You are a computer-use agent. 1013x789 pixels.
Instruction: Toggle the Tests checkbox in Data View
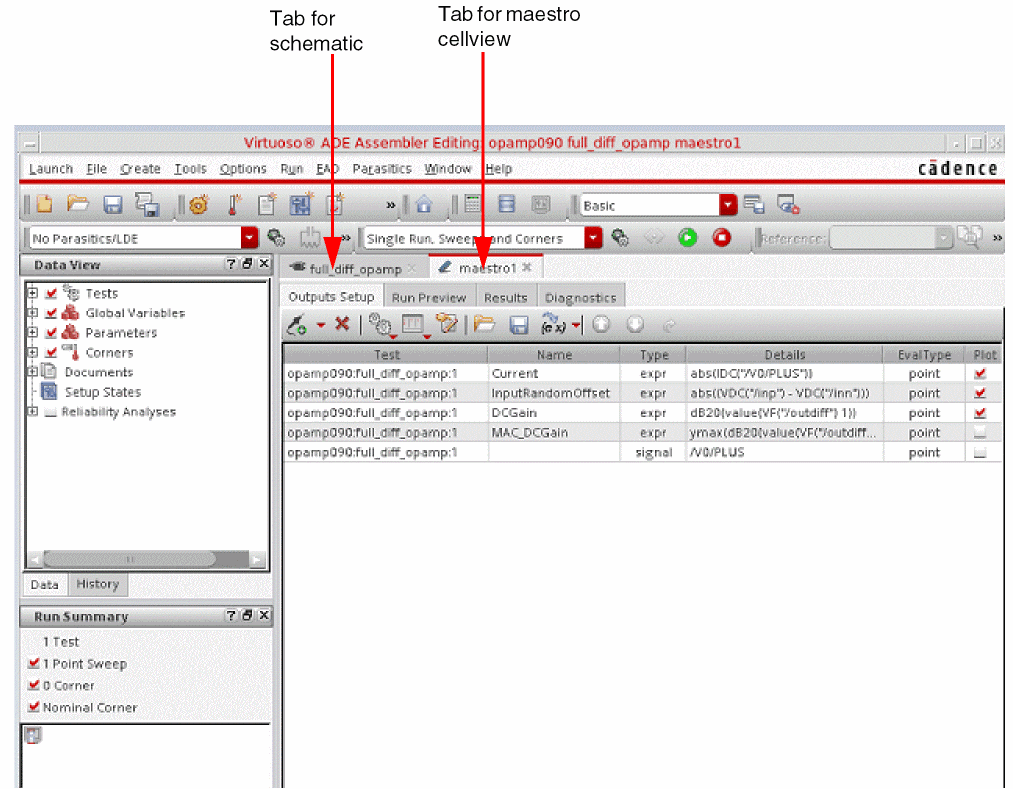(51, 293)
